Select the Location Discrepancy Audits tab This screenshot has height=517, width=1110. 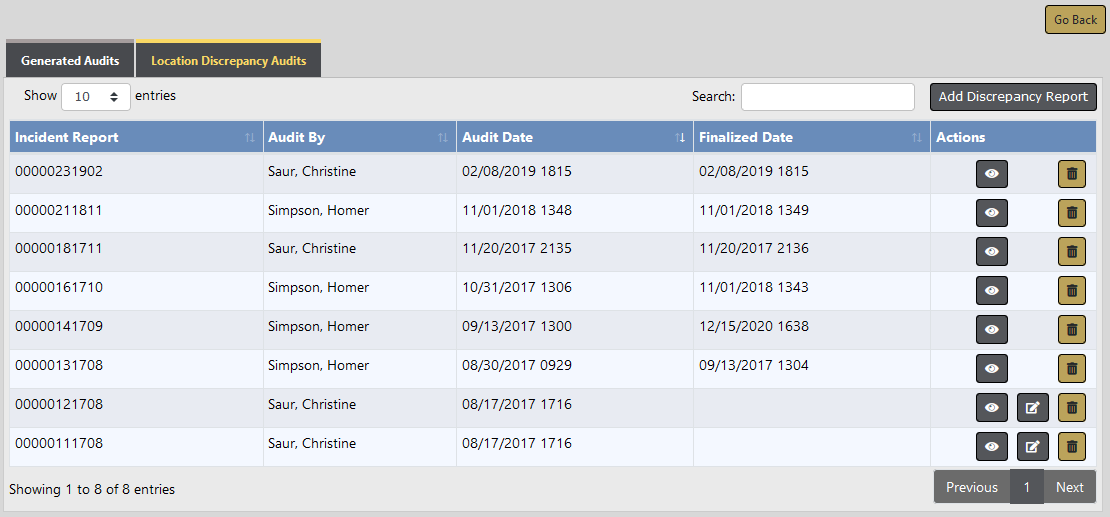pyautogui.click(x=228, y=61)
